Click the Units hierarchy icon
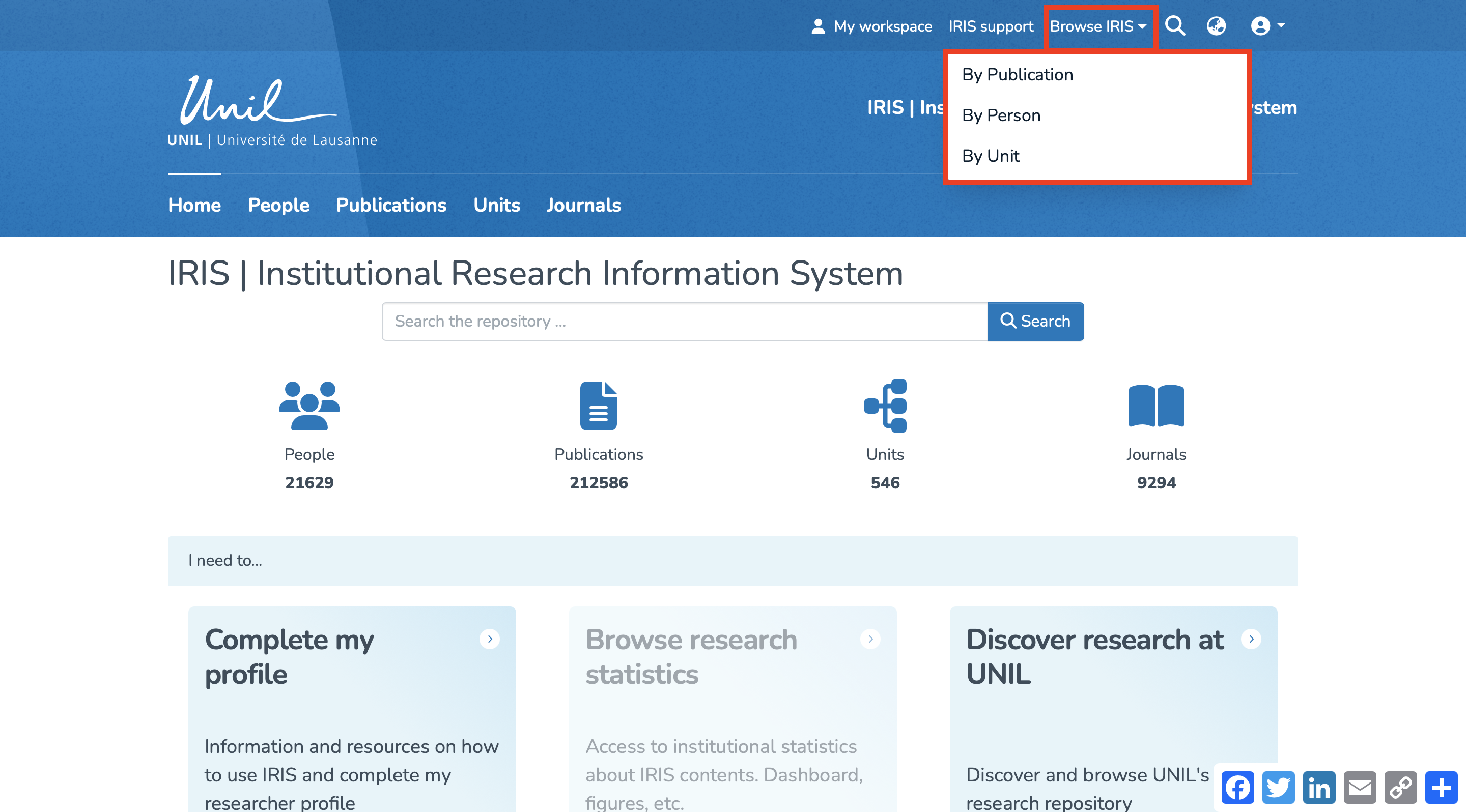This screenshot has height=812, width=1466. [885, 405]
